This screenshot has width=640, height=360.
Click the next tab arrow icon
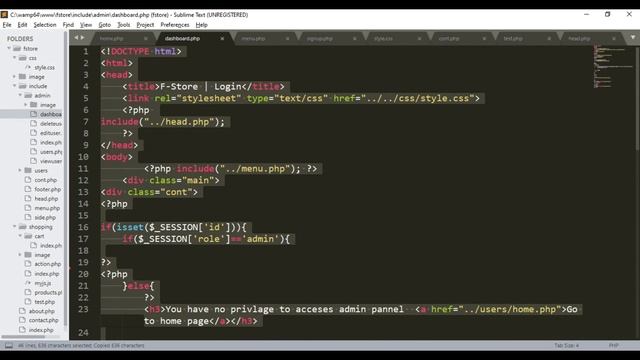pos(83,38)
